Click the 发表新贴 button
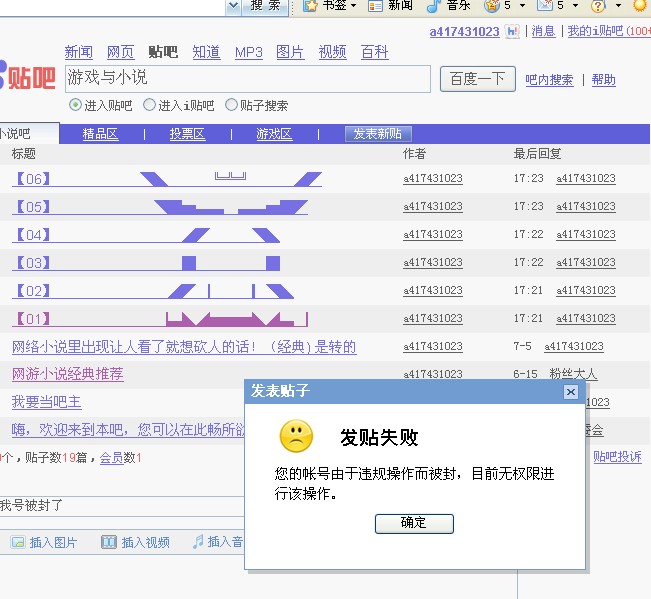Screen dimensions: 651x599 (378, 134)
